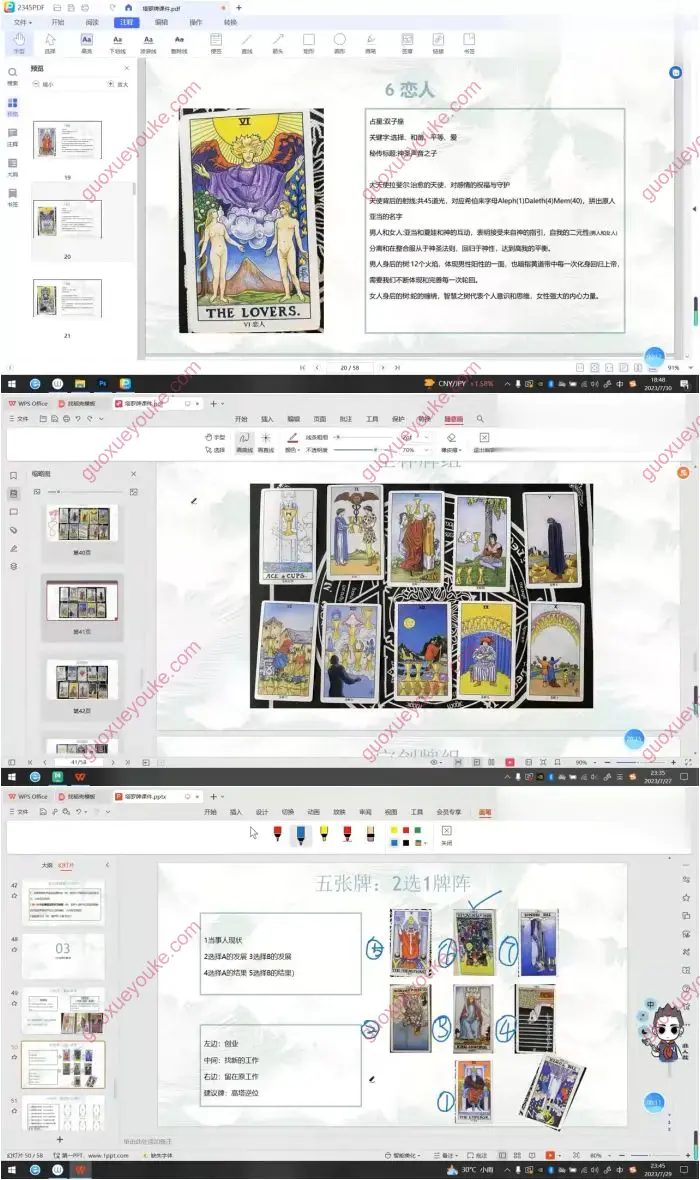700x1180 pixels.
Task: Expand the 颜色 color dropdown in drawing toolbar
Action: tap(292, 450)
